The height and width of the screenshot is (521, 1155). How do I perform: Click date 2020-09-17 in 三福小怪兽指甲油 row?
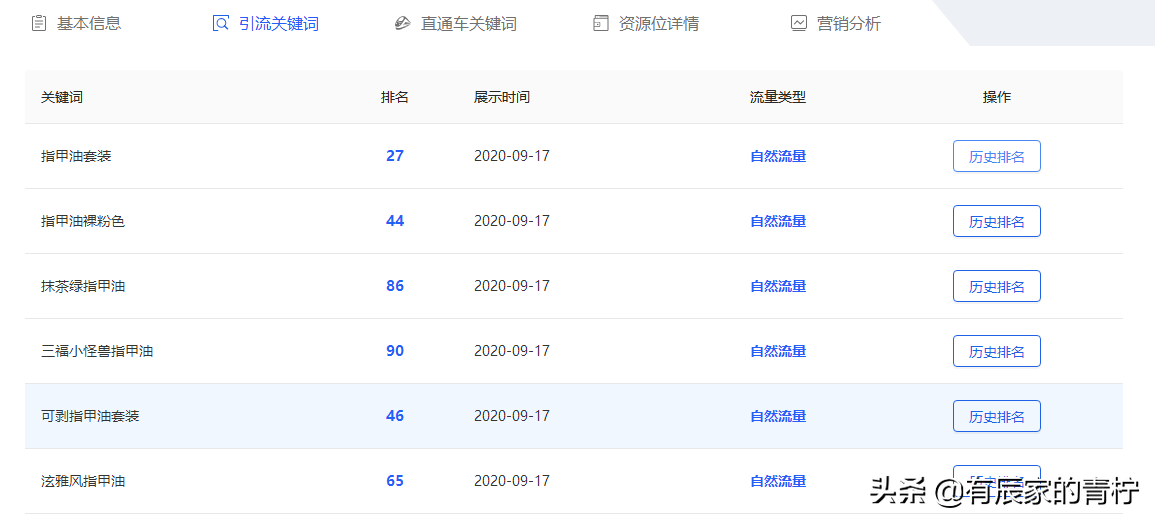(512, 351)
